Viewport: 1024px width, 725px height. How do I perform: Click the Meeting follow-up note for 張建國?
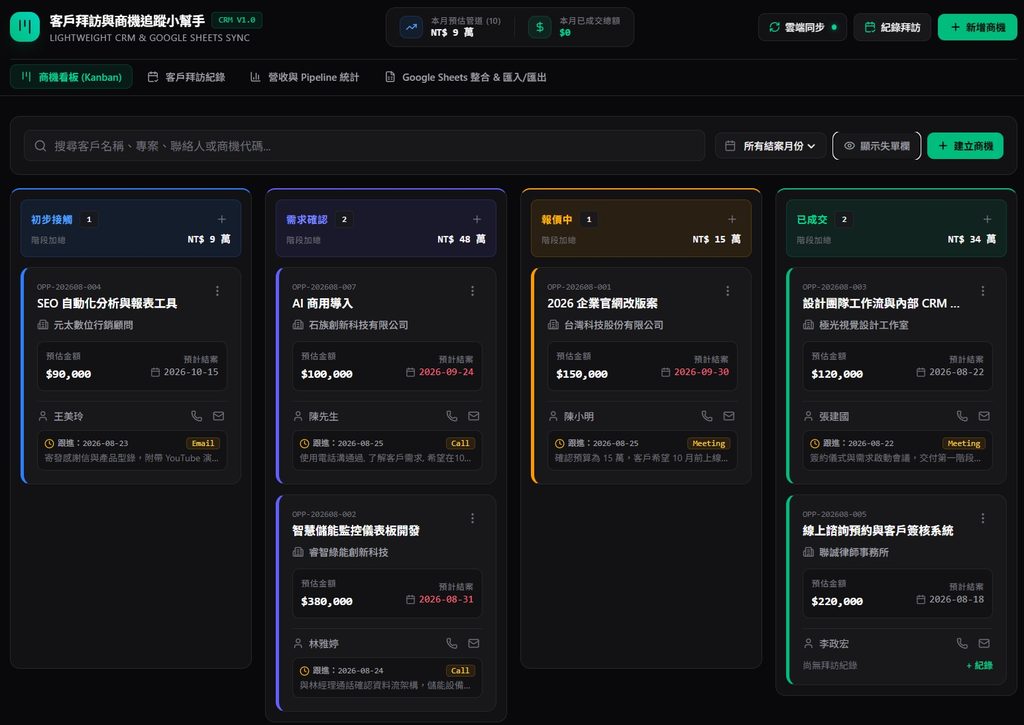click(x=897, y=451)
